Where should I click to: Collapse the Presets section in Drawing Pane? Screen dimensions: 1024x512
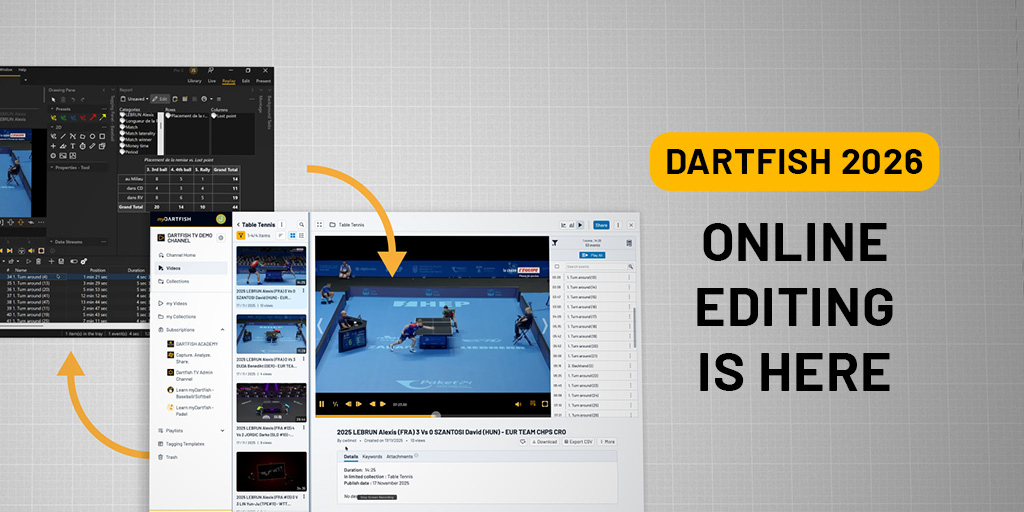pyautogui.click(x=53, y=109)
